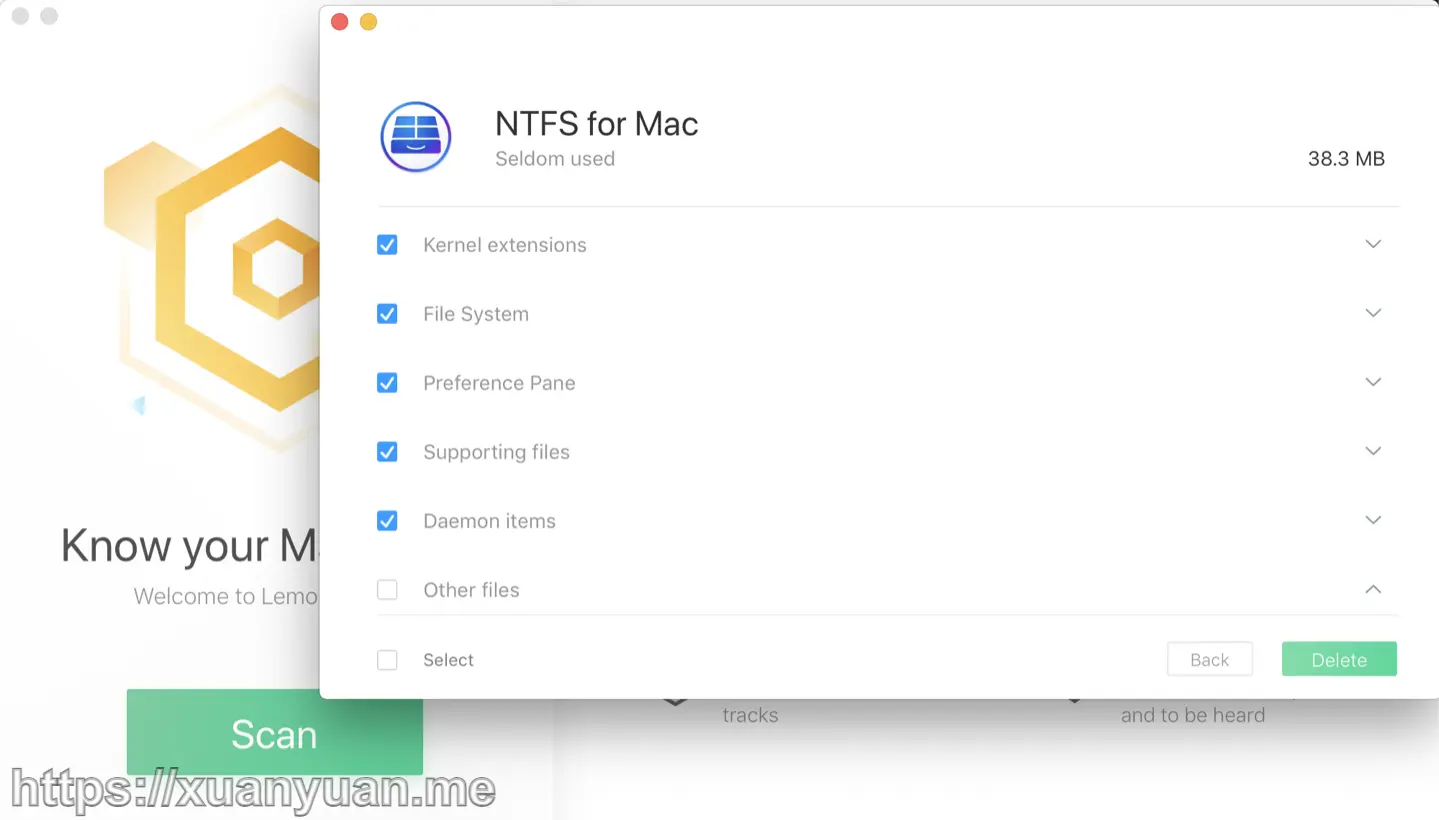Viewport: 1439px width, 820px height.
Task: Click the Scan button in Lemon window
Action: pos(274,734)
